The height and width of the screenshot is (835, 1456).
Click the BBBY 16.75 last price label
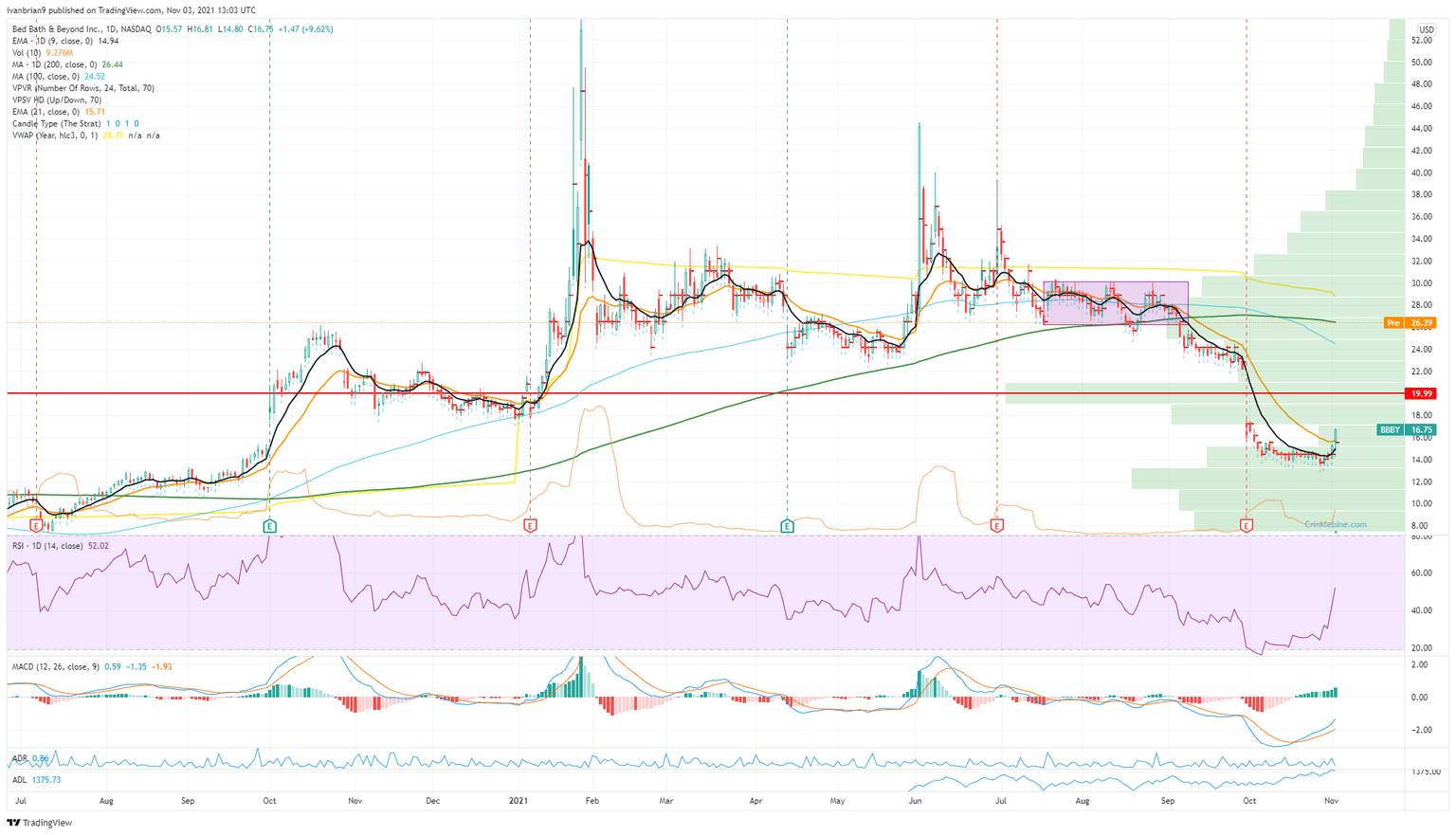[1406, 429]
